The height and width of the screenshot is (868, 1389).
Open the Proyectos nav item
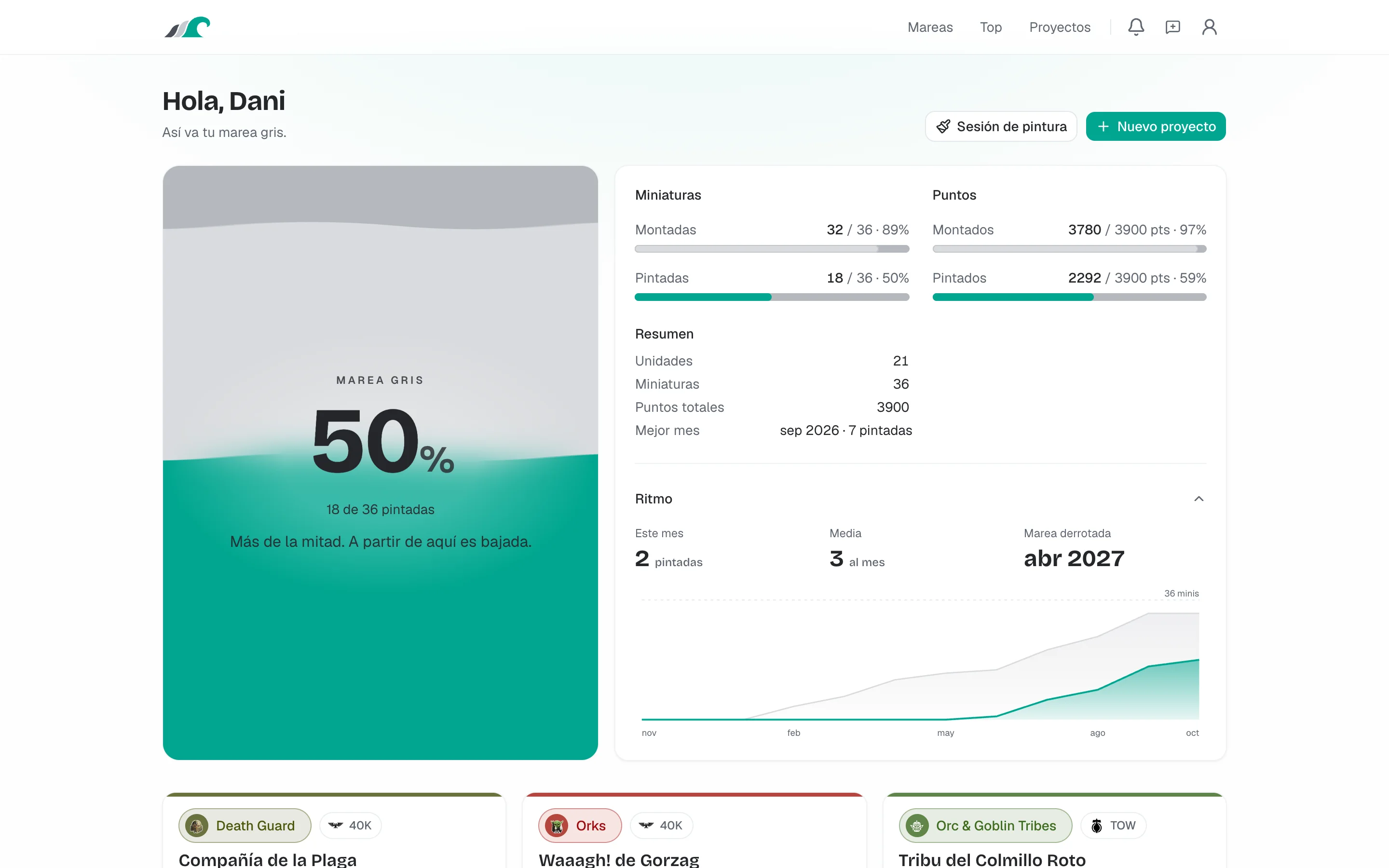[1060, 27]
